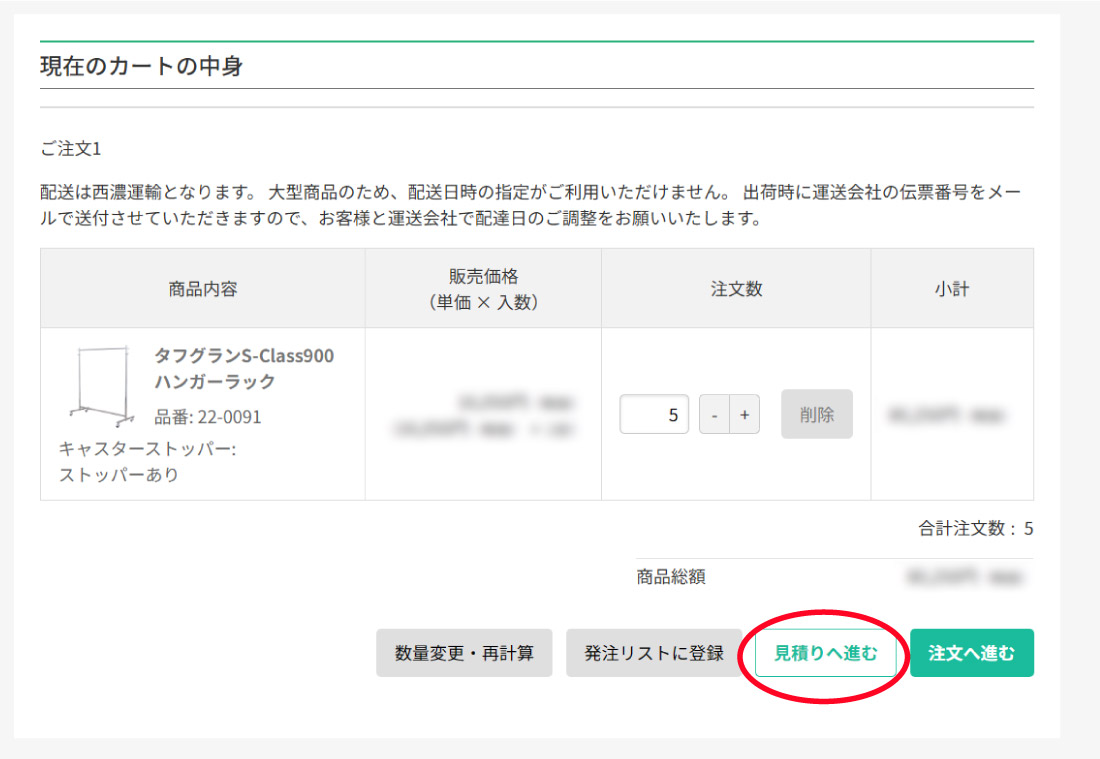Click the 小計 column header
1100x759 pixels.
coord(952,289)
